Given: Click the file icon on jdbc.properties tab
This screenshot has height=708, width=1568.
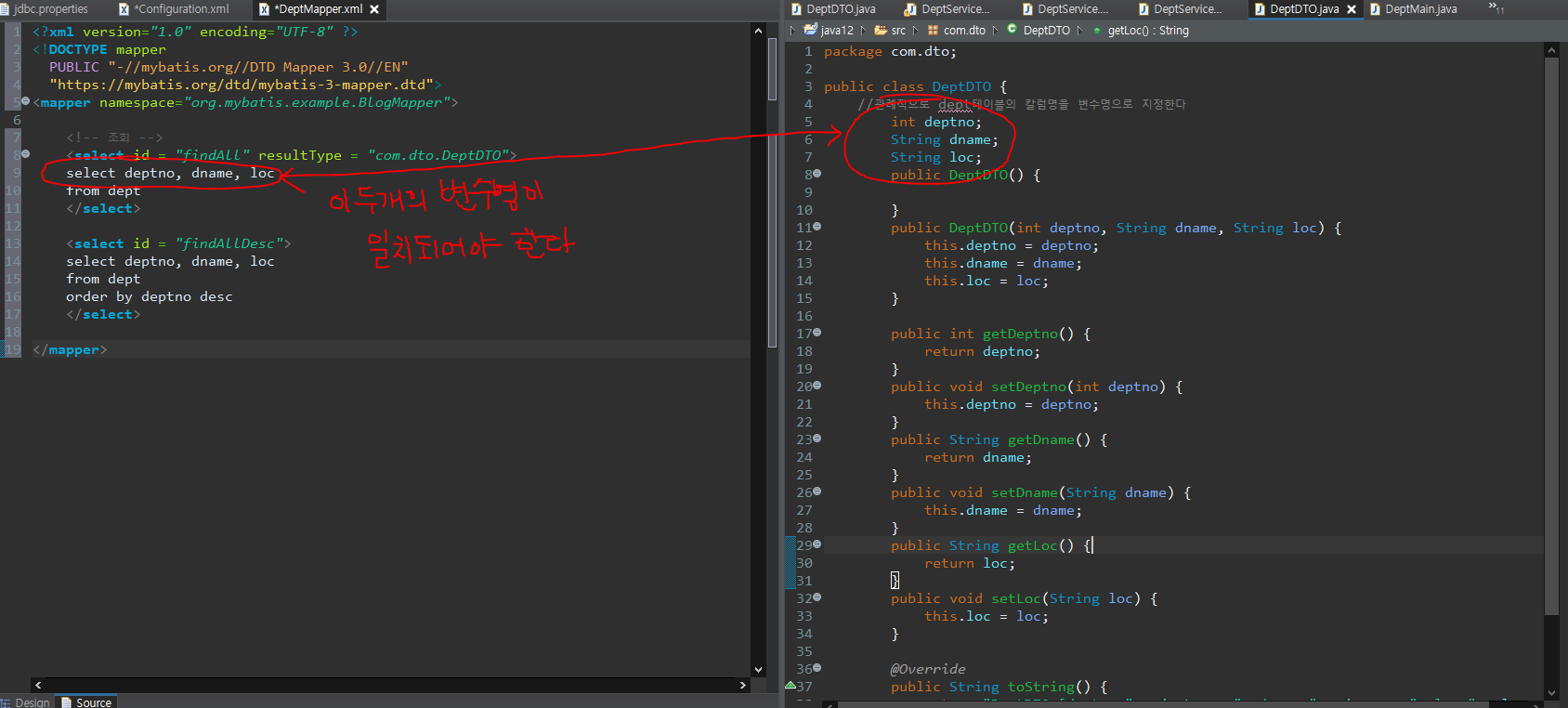Looking at the screenshot, I should coord(6,9).
